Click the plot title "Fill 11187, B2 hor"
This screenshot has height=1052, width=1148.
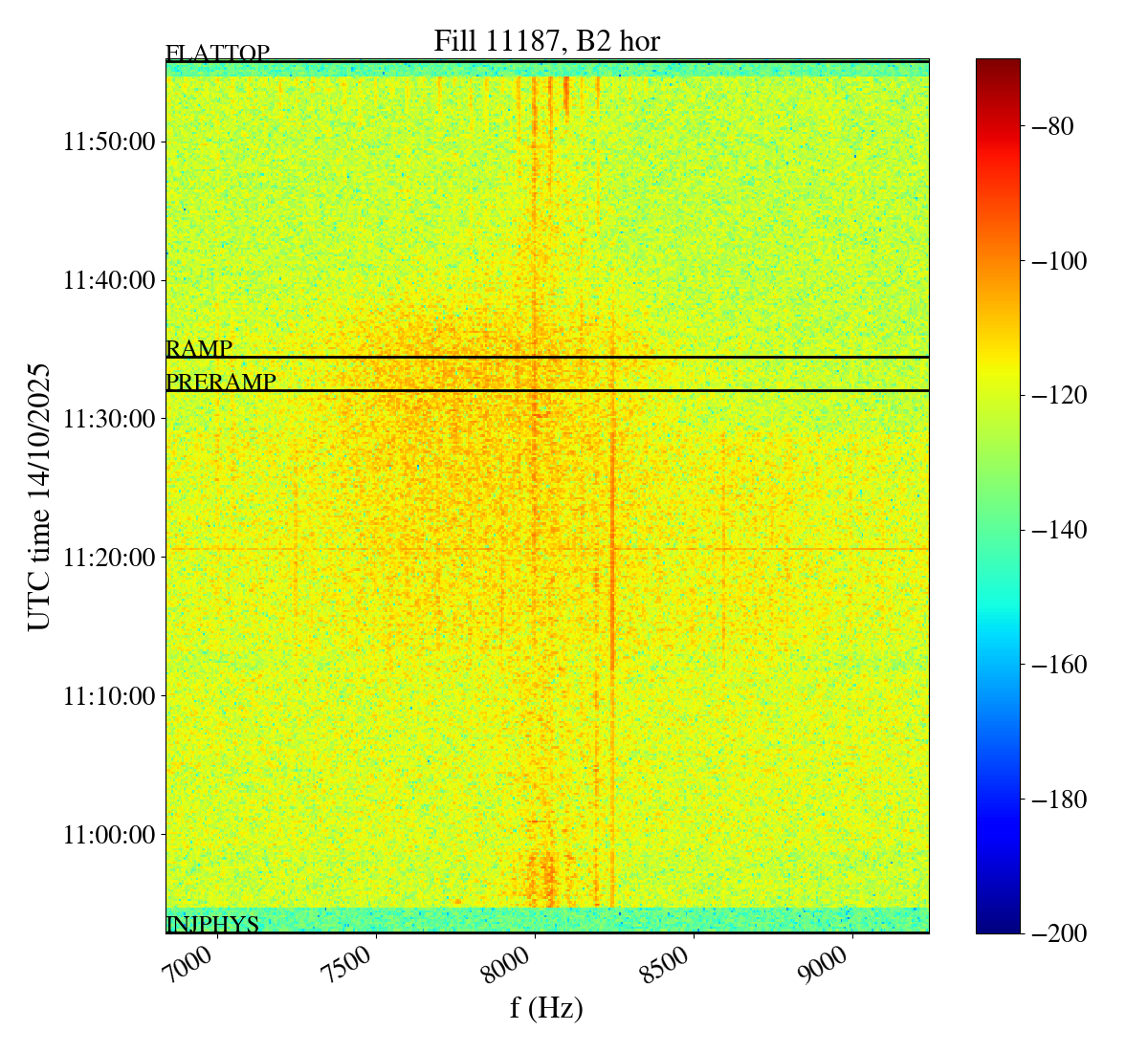tap(546, 41)
